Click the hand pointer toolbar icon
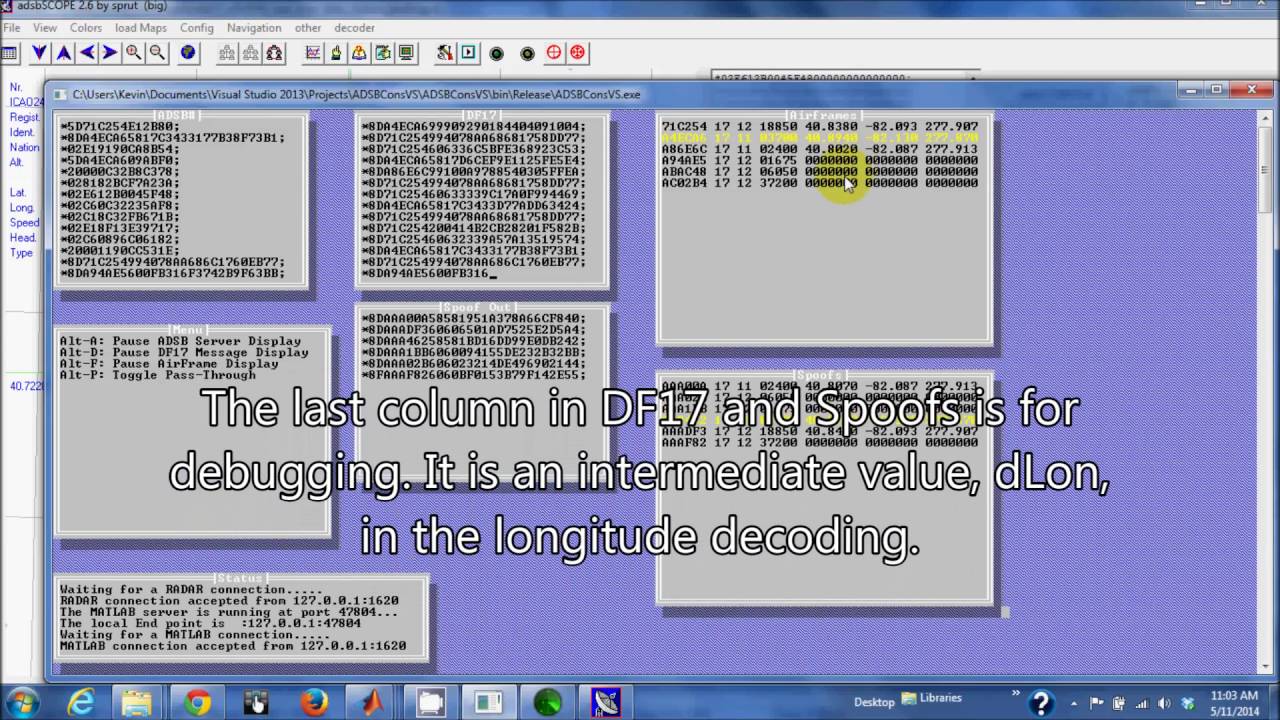This screenshot has width=1280, height=720. pos(336,53)
